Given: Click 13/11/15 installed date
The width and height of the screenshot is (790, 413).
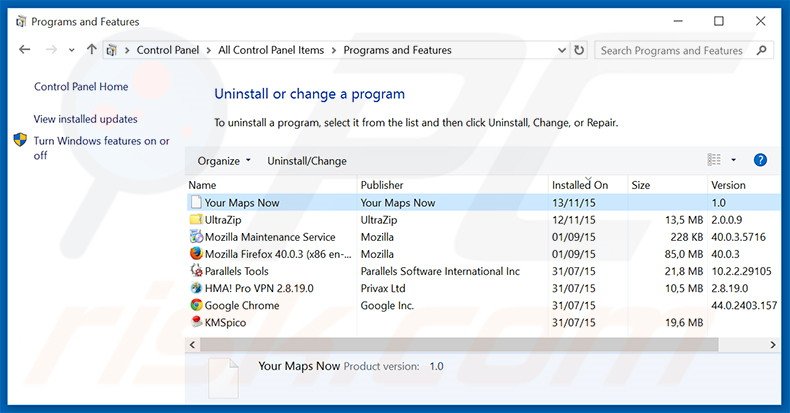Looking at the screenshot, I should pos(573,203).
